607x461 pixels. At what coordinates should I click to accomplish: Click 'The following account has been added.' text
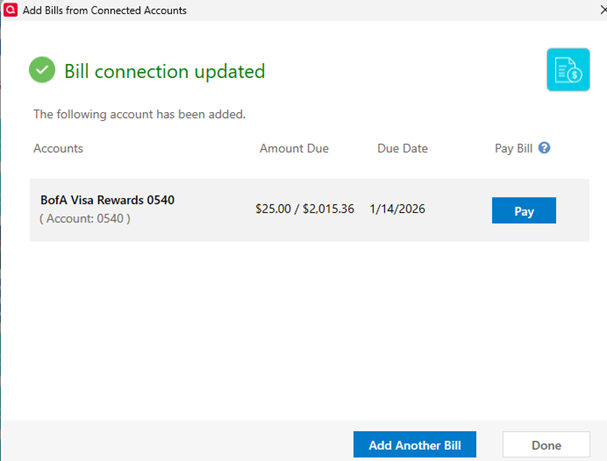click(139, 114)
